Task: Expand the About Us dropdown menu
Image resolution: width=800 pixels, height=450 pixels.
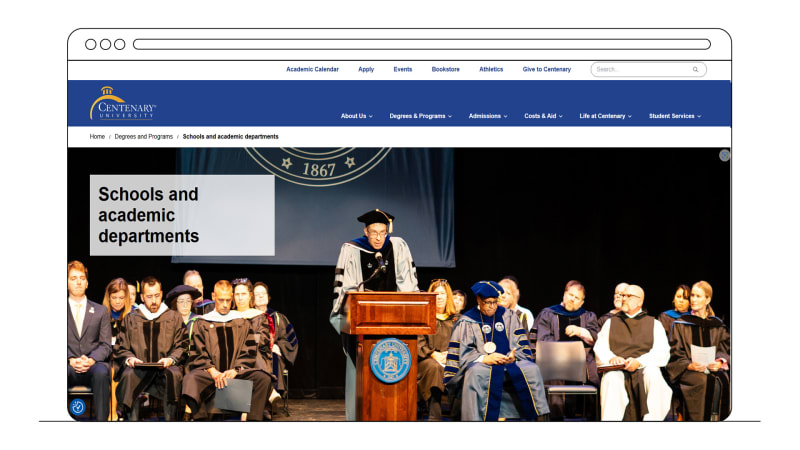Action: (x=356, y=116)
